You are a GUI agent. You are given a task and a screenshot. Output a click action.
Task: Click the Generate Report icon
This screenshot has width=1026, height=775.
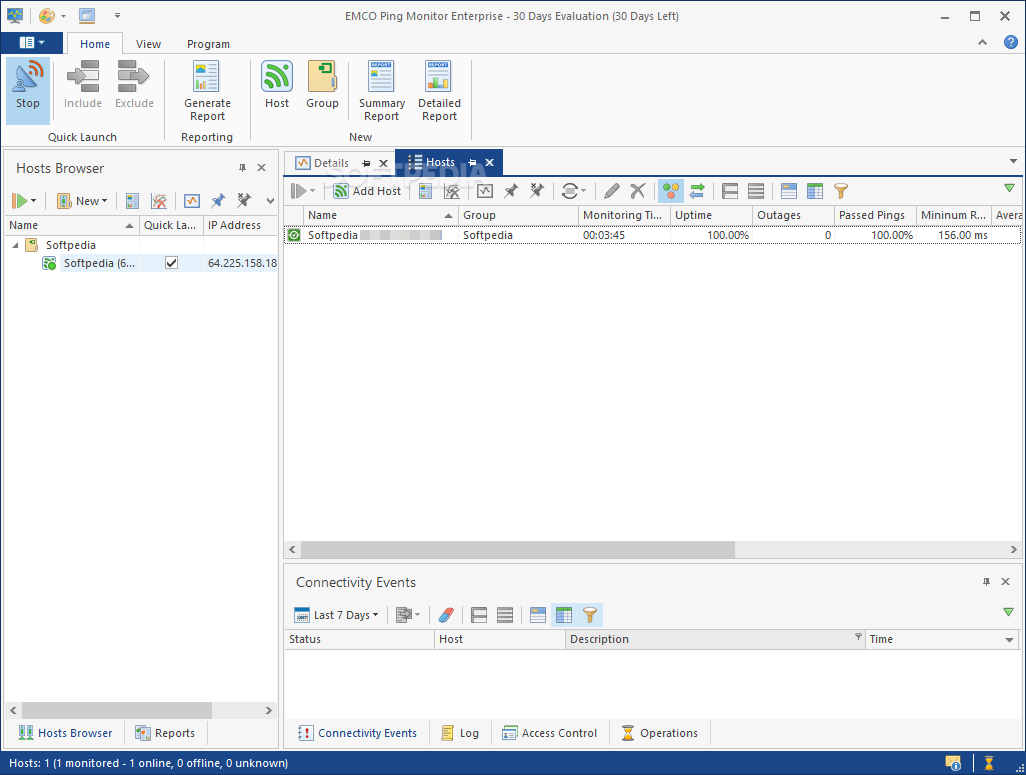[x=207, y=89]
